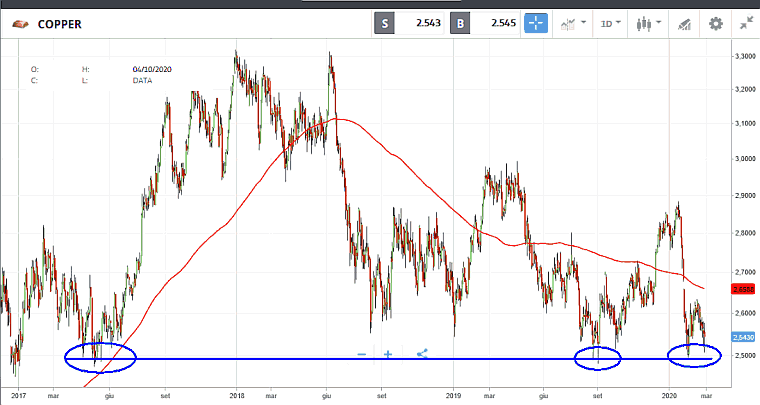Click the copper ingot instrument icon

(20, 23)
